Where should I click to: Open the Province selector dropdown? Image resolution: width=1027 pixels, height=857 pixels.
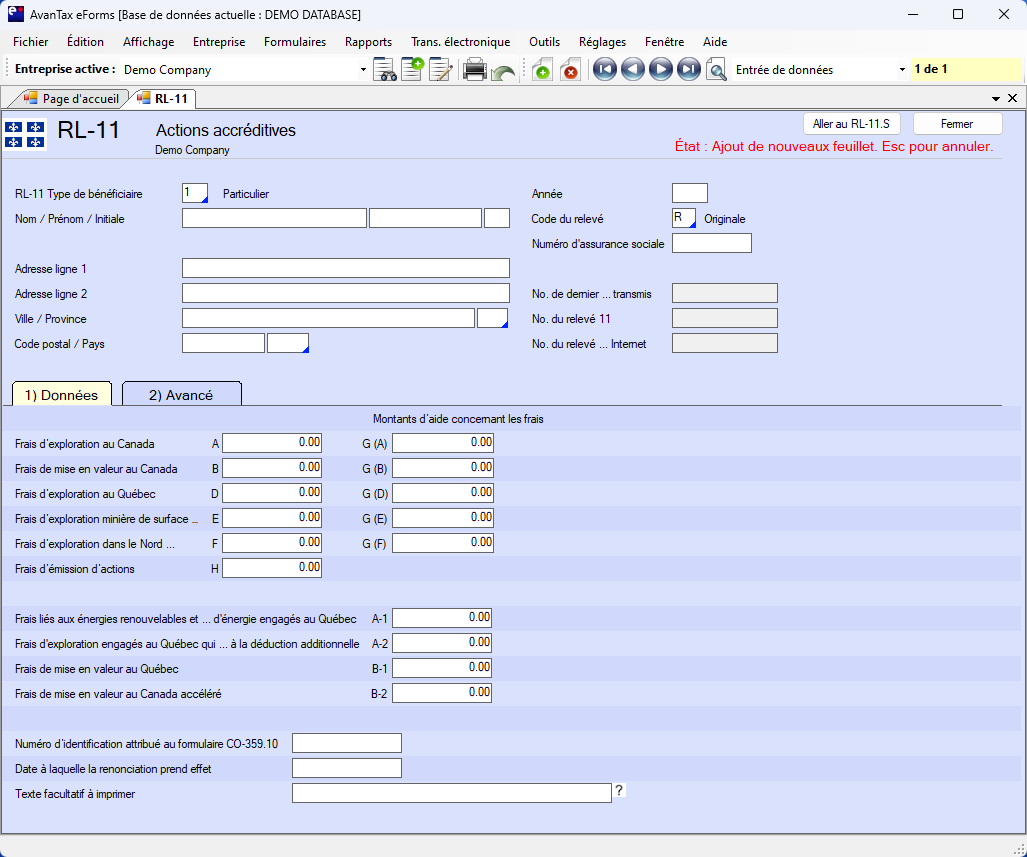pos(493,319)
